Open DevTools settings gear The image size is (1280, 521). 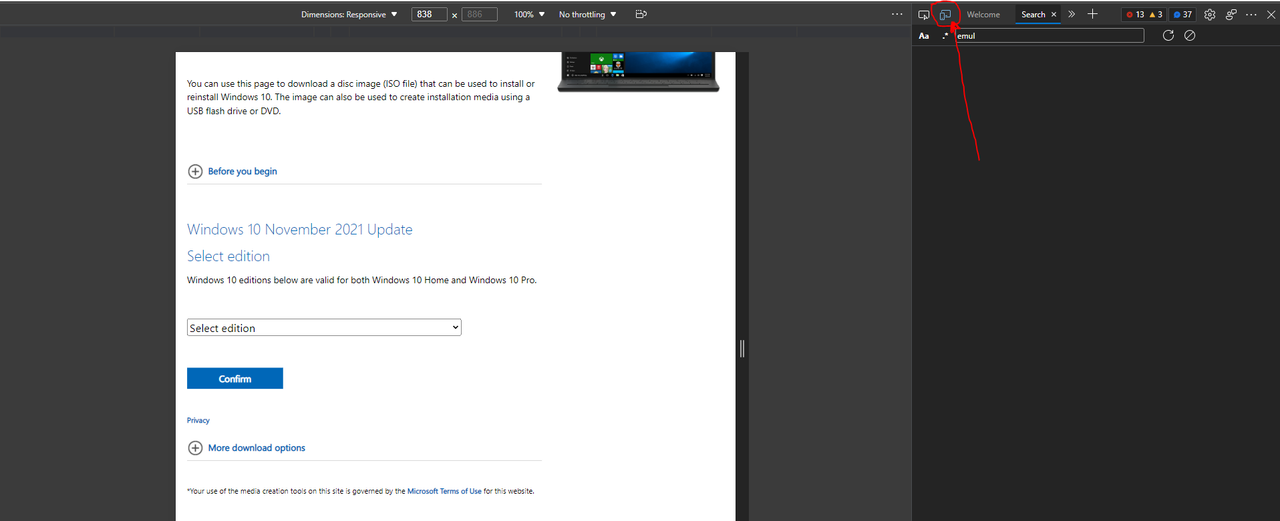pyautogui.click(x=1209, y=14)
